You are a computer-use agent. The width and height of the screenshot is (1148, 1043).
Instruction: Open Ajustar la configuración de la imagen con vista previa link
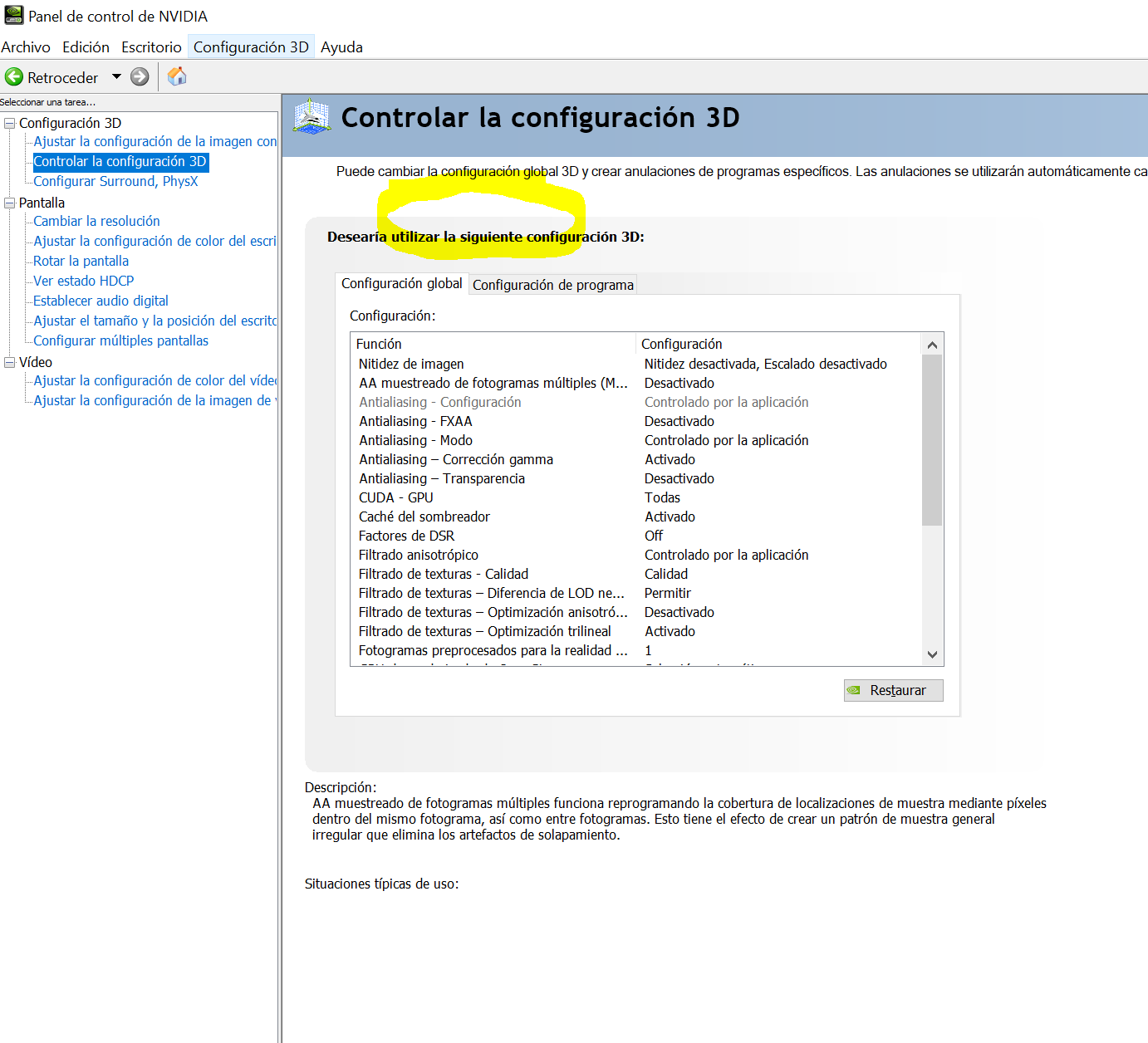(x=155, y=141)
